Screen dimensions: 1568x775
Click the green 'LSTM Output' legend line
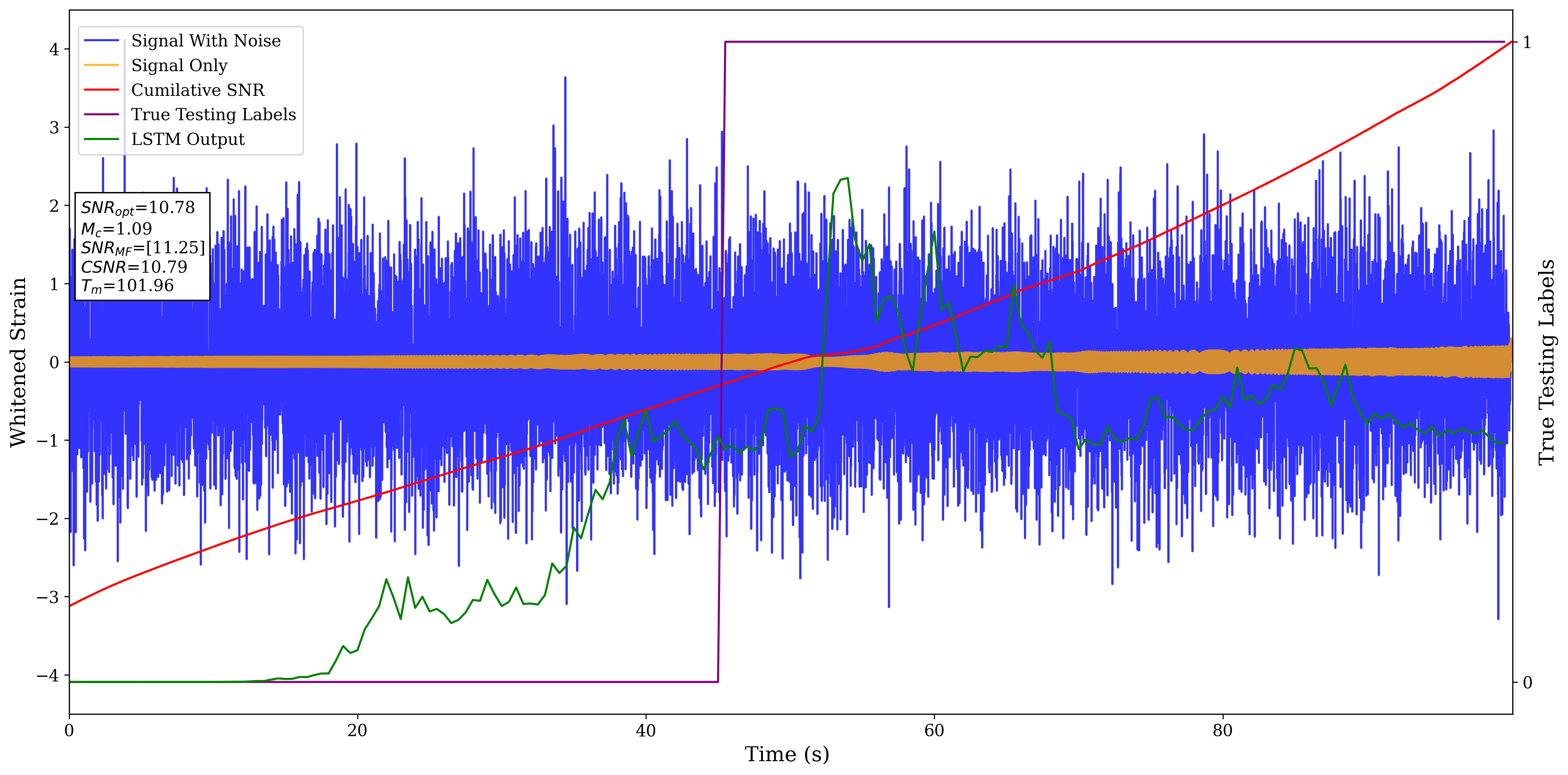(102, 139)
